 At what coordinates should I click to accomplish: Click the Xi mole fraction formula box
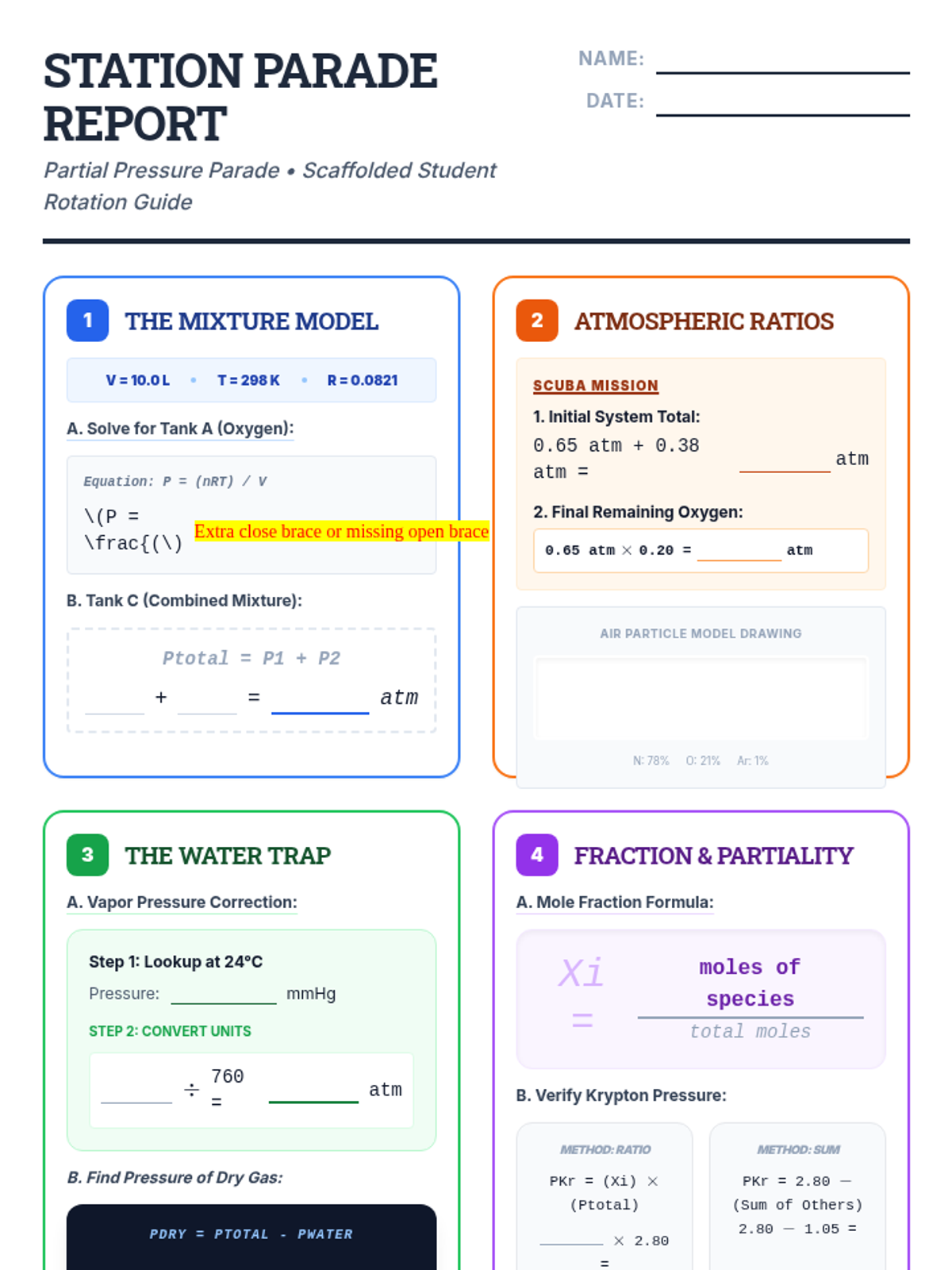pyautogui.click(x=701, y=999)
